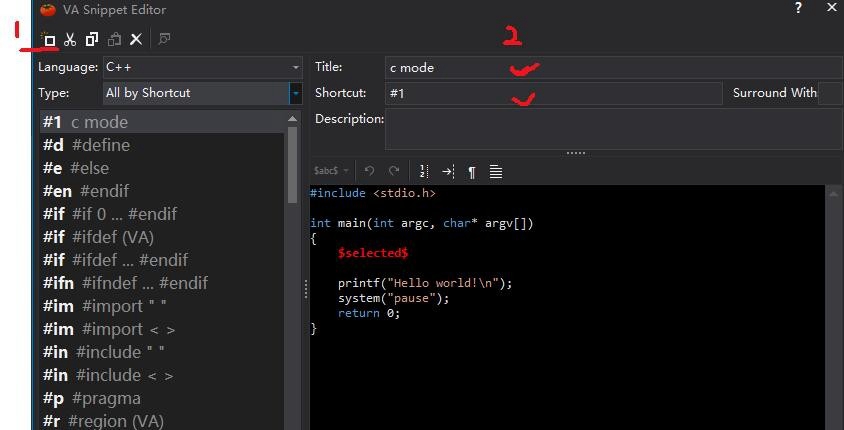Select the #if 0 ... #endif snippet
This screenshot has height=430, width=844.
(163, 214)
